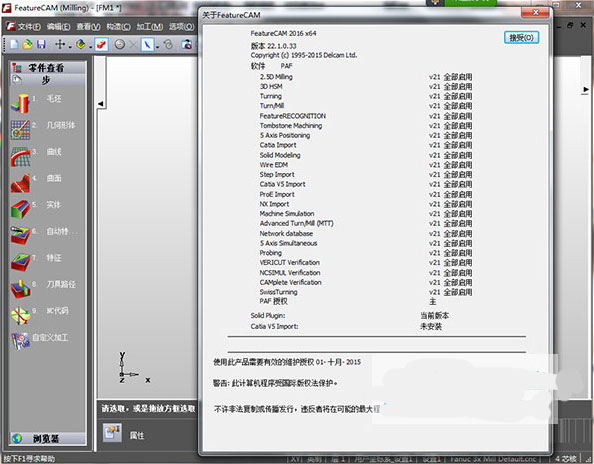Click the 'Catia V5 Import:' status label
Viewport: 594px width, 464px height.
pos(274,327)
